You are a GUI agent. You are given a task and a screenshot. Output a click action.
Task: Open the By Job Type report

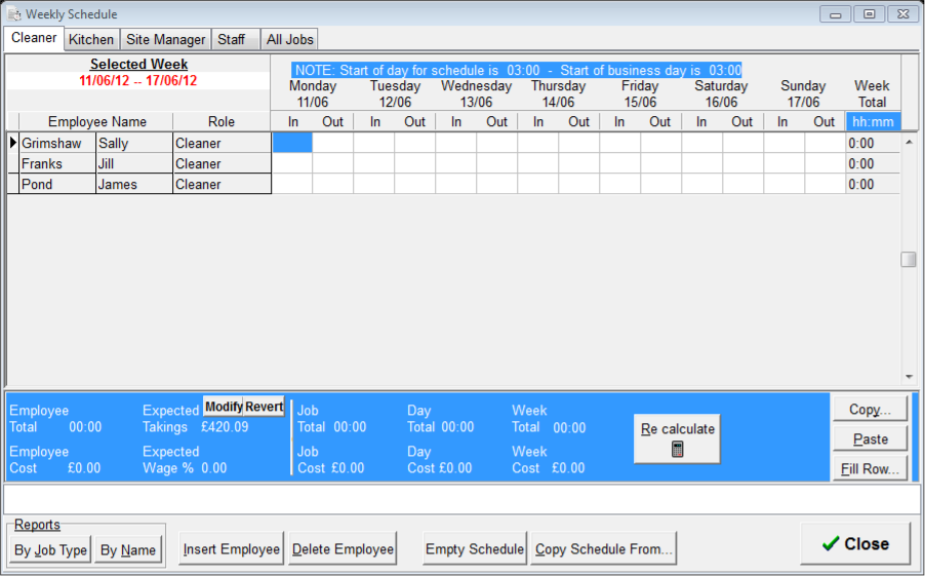point(51,549)
